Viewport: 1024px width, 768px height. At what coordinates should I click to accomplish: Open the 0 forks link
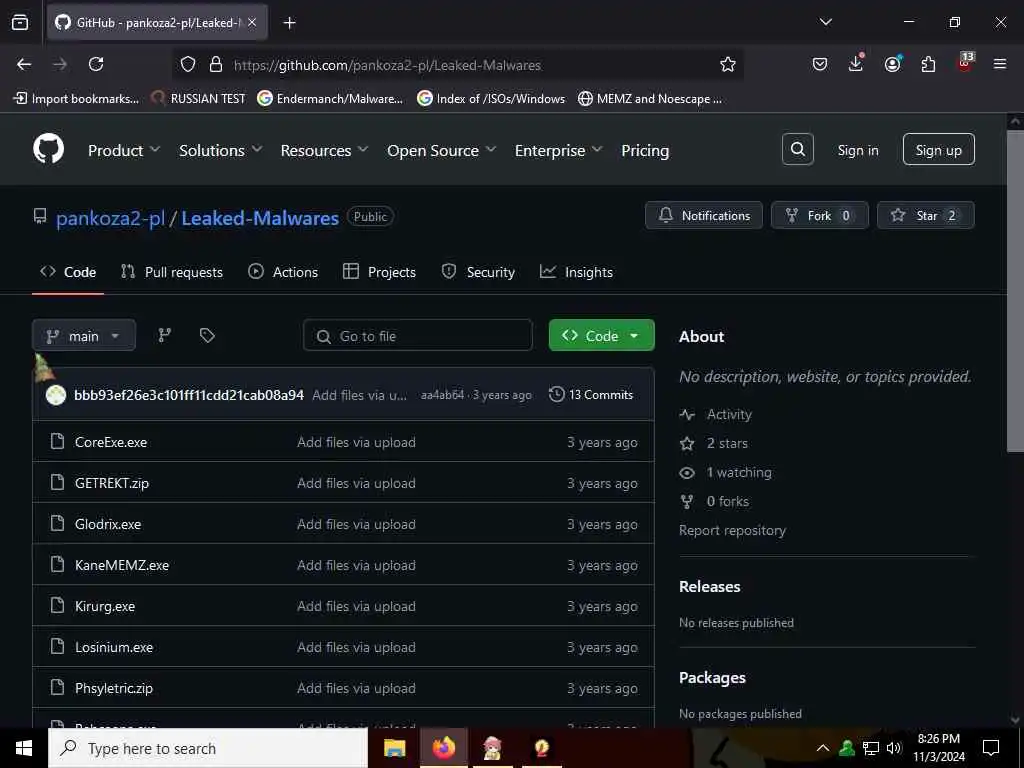714,501
